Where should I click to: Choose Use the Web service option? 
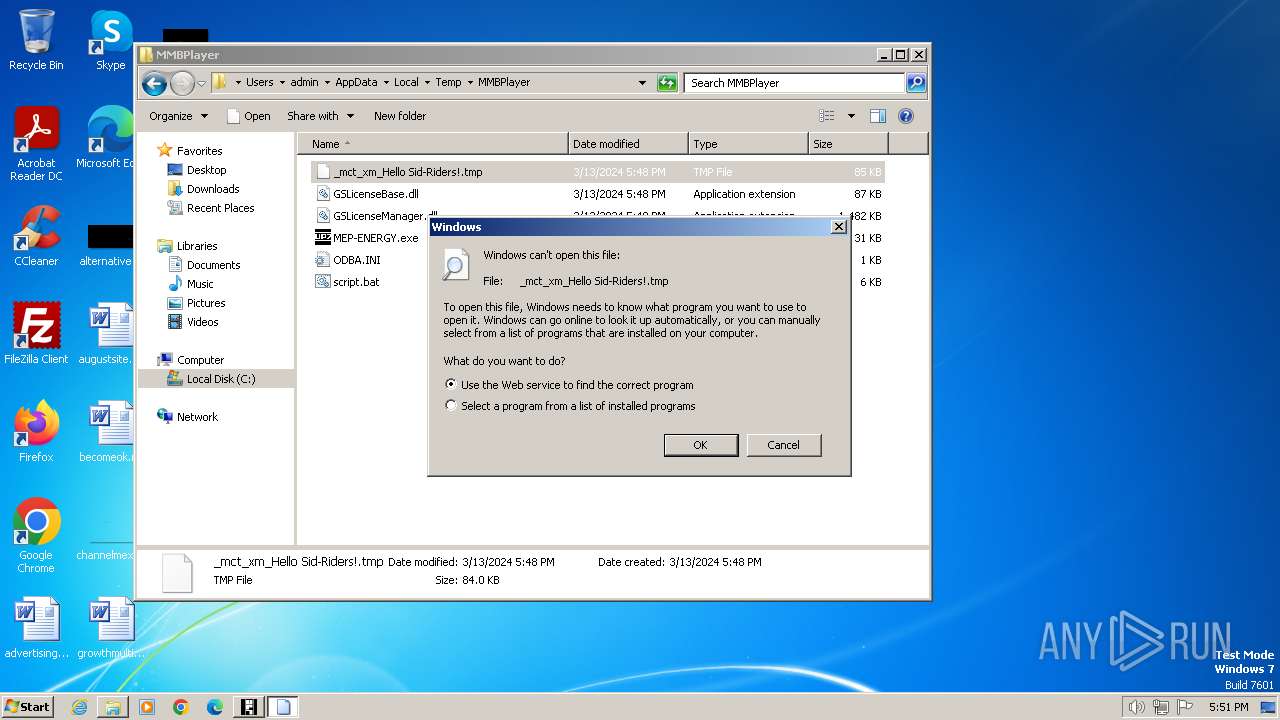568,385
